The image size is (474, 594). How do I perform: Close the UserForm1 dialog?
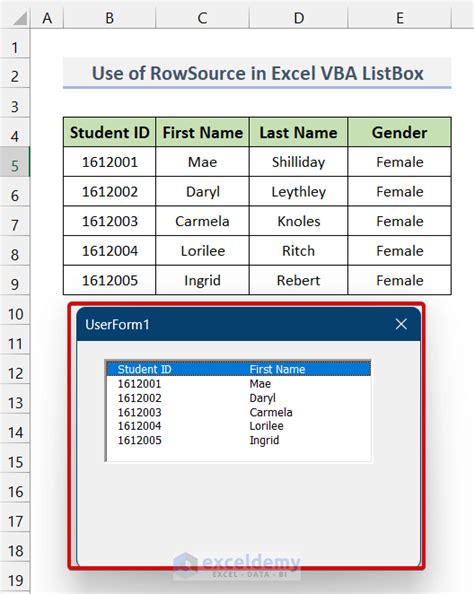click(x=401, y=324)
